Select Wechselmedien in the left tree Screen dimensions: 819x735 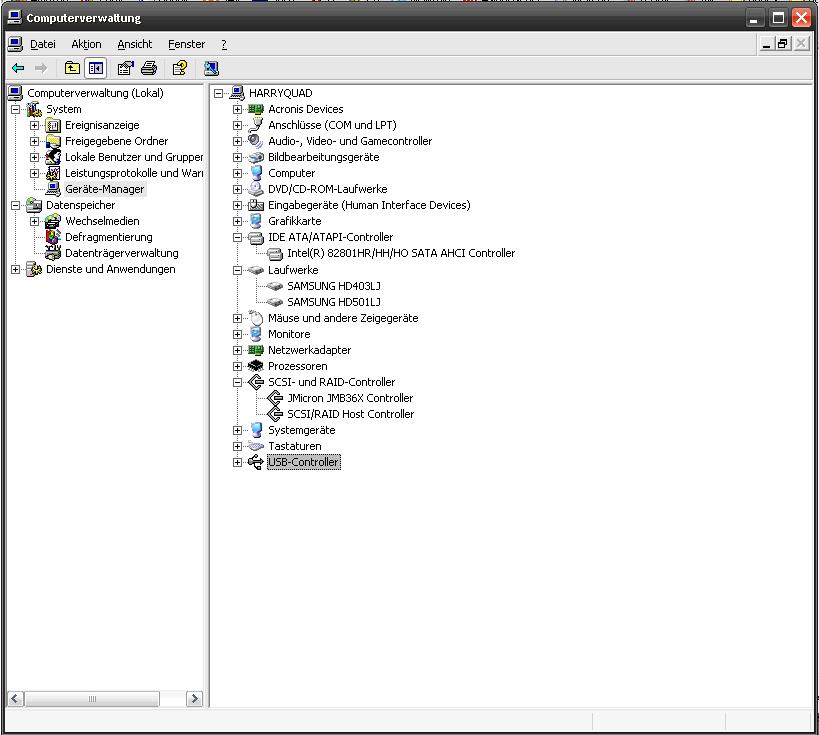click(102, 221)
